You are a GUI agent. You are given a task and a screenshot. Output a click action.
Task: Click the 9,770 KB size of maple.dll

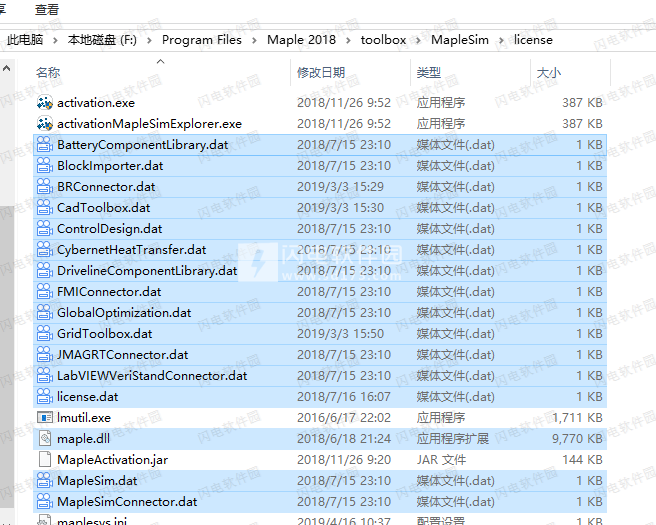coord(577,438)
